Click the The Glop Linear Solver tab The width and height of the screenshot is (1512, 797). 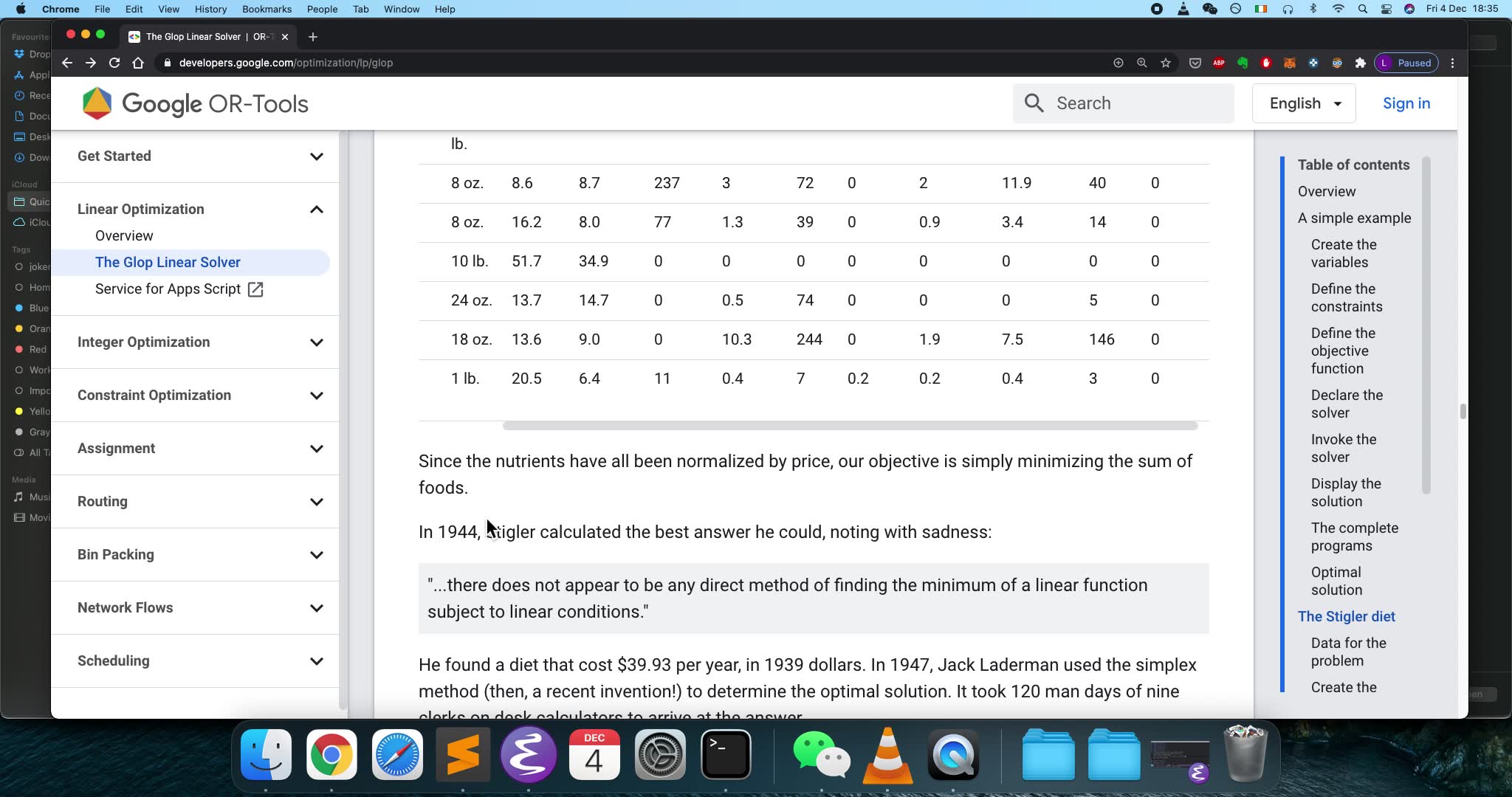(x=205, y=37)
